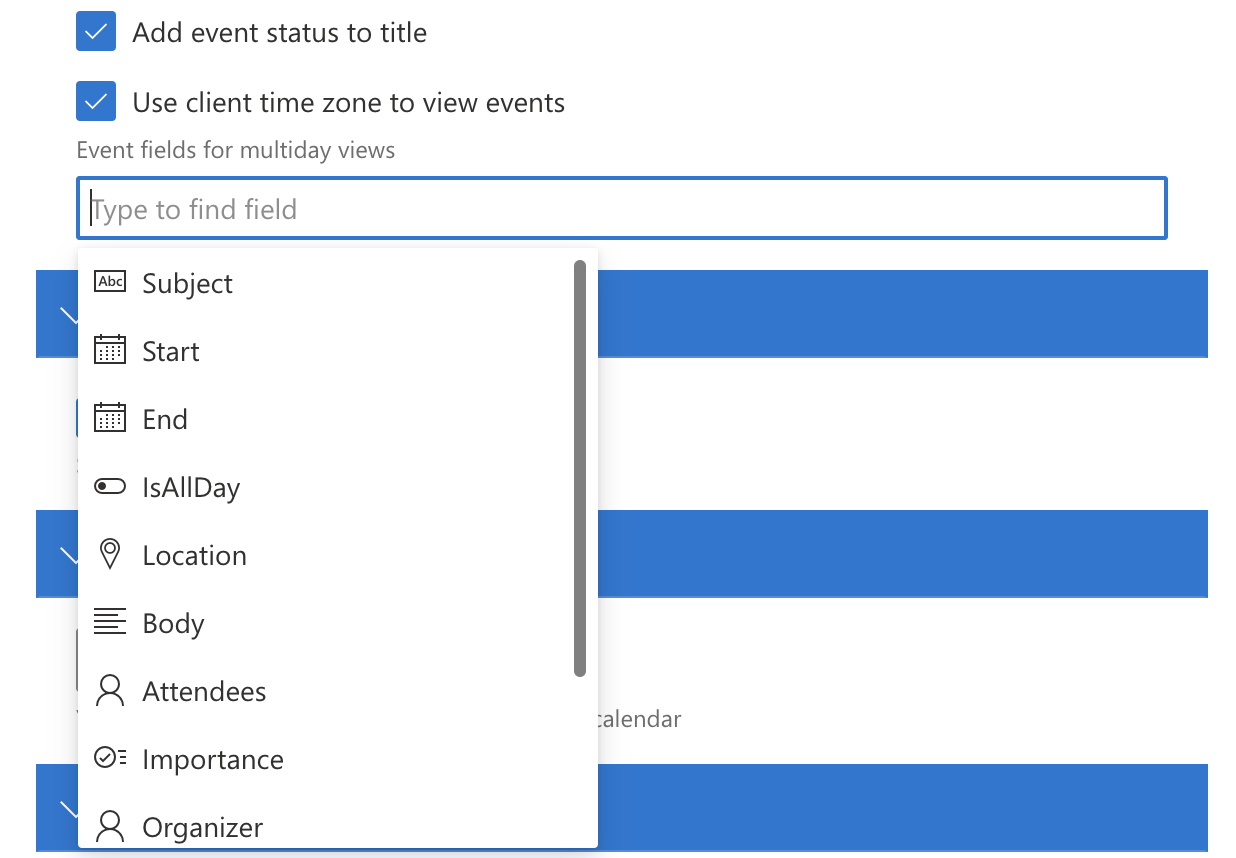The height and width of the screenshot is (858, 1236).
Task: Click the toggle icon beside IsAllDay
Action: pos(109,486)
